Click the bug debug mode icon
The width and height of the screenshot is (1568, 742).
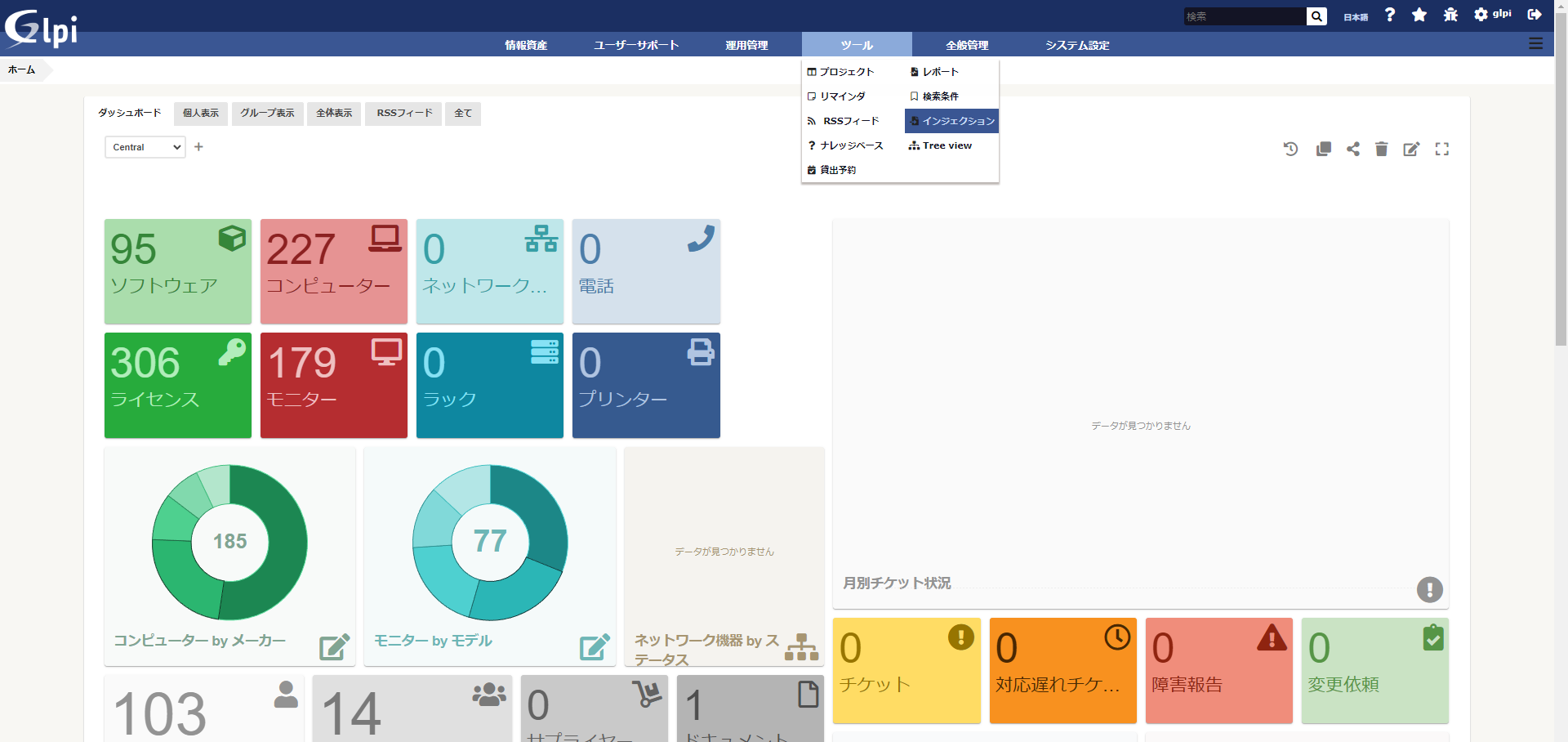(1450, 15)
